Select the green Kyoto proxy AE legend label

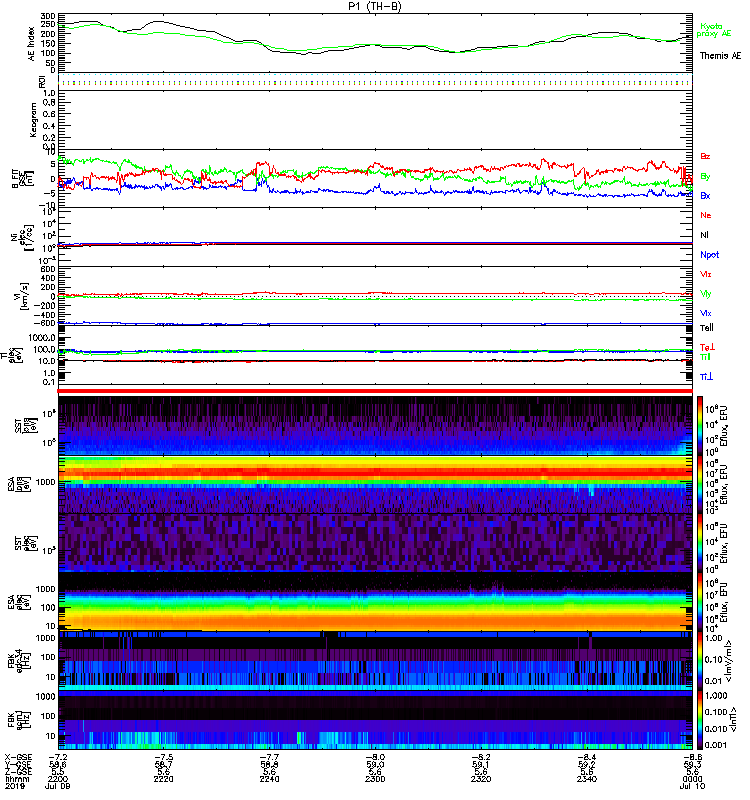[714, 30]
